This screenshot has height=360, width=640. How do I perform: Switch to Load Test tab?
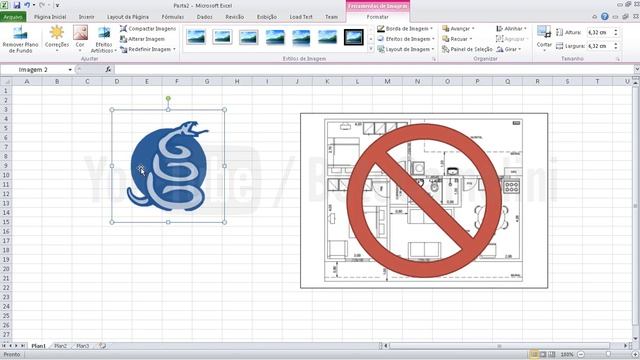pyautogui.click(x=301, y=17)
